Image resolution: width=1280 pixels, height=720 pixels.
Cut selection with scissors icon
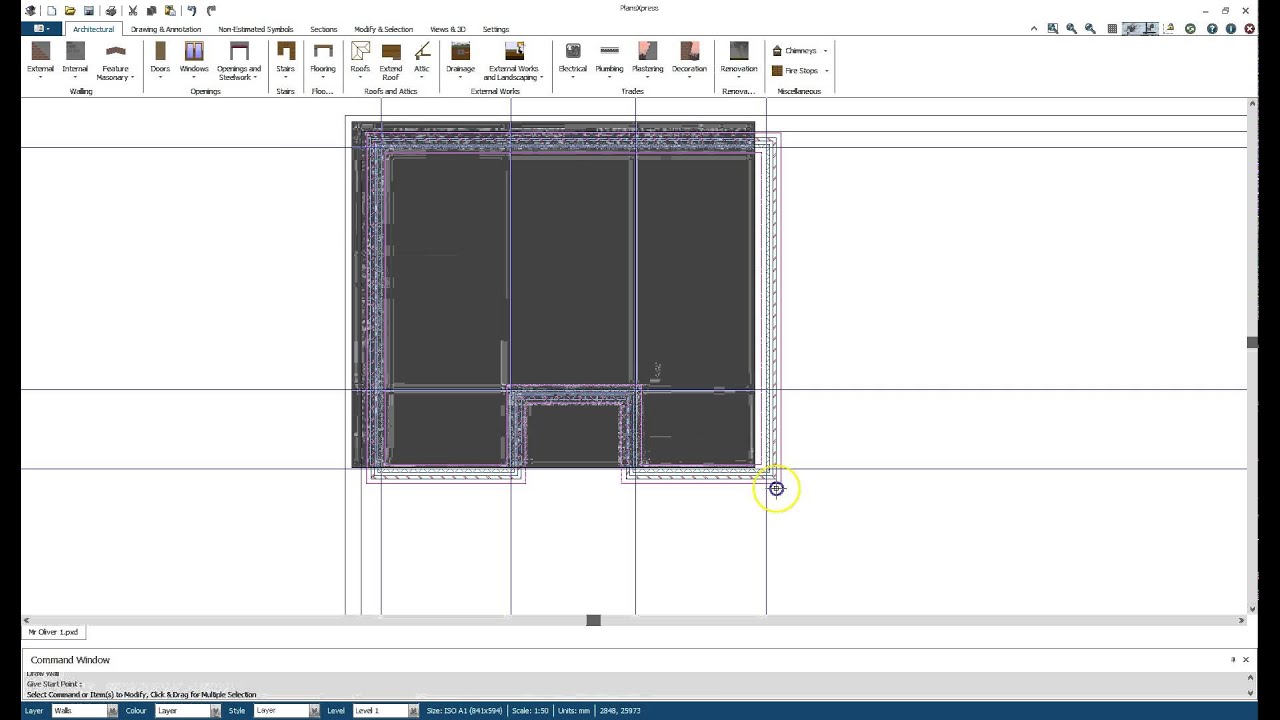coord(132,11)
